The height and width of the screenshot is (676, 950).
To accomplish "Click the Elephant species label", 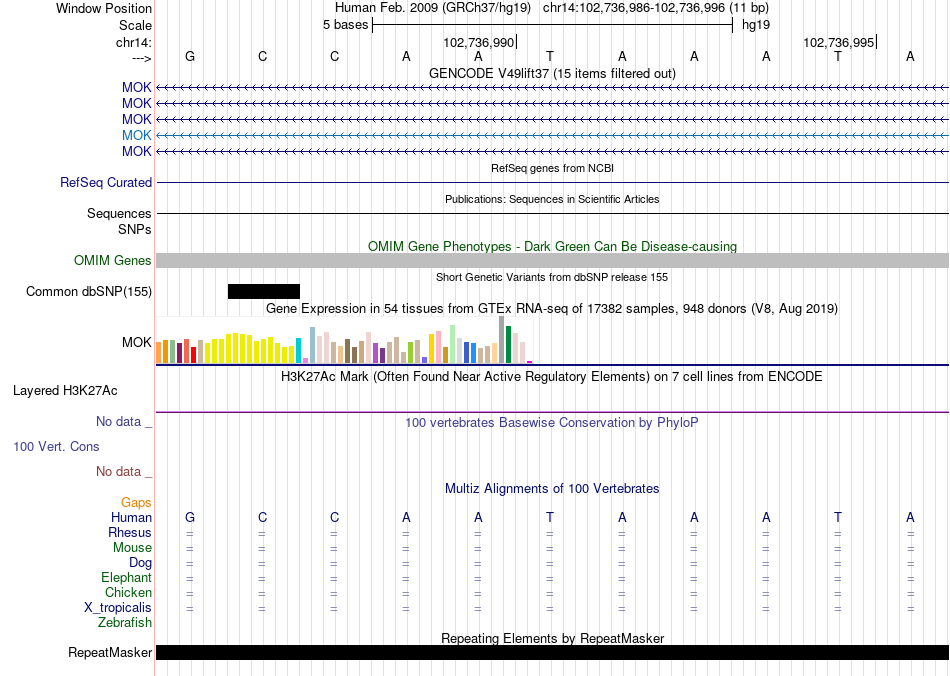I will pos(127,577).
